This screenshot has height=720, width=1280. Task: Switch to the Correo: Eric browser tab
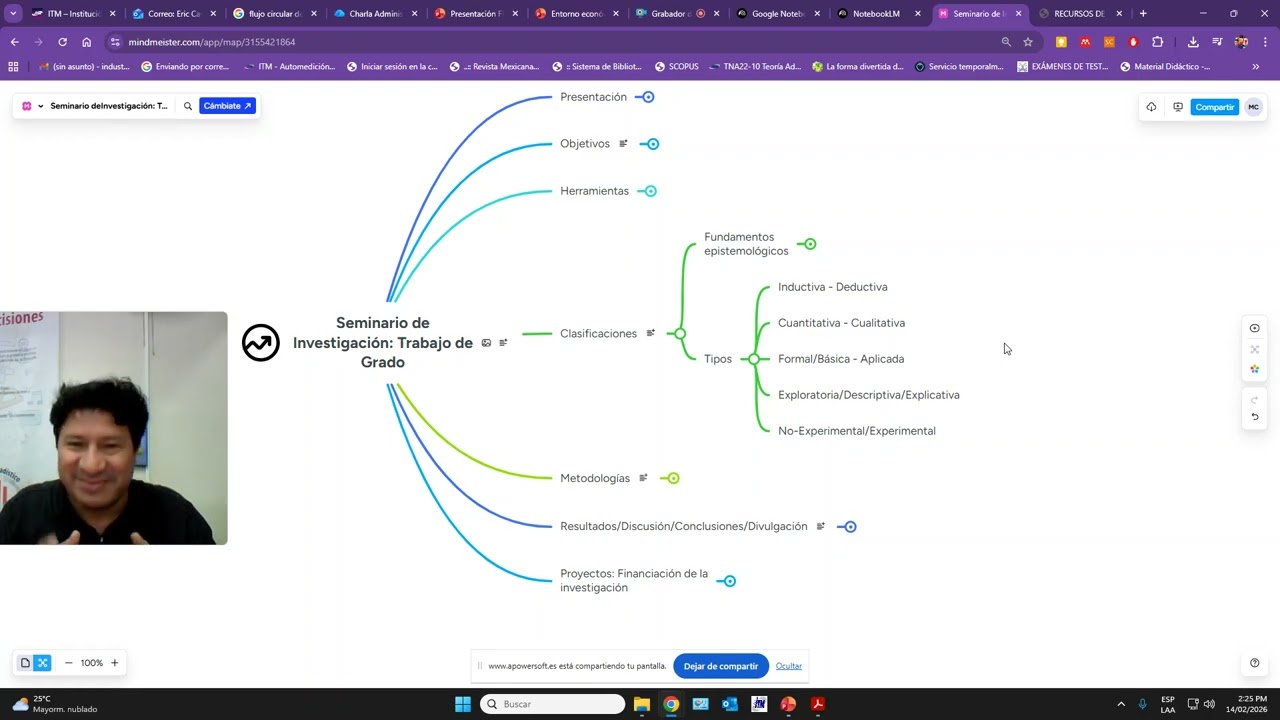pyautogui.click(x=173, y=14)
